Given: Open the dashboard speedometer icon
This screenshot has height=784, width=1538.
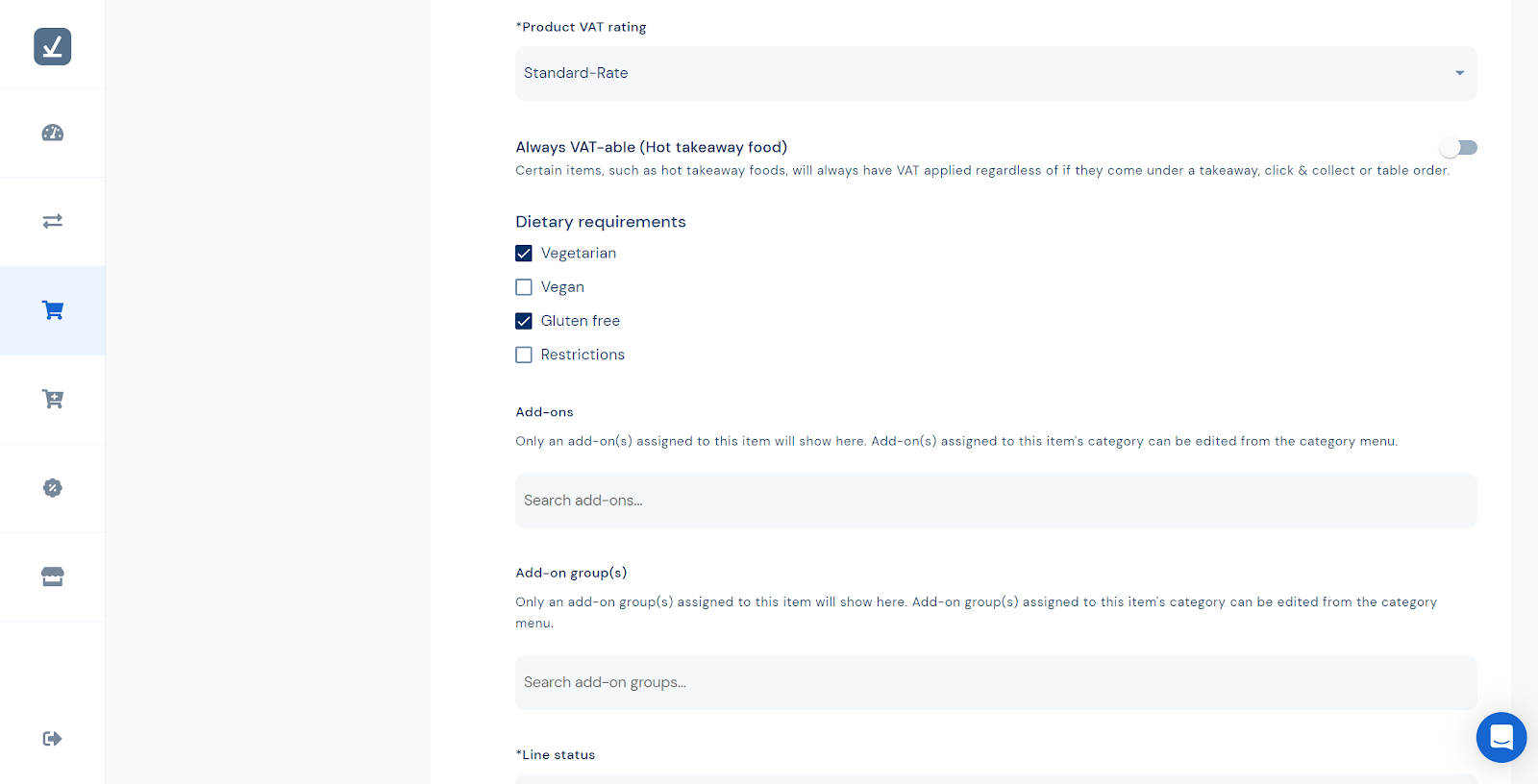Looking at the screenshot, I should click(x=53, y=133).
